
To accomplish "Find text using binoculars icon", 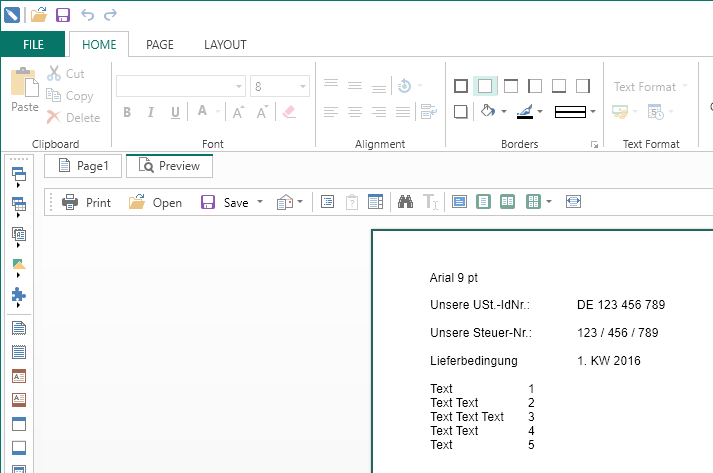I will [405, 201].
